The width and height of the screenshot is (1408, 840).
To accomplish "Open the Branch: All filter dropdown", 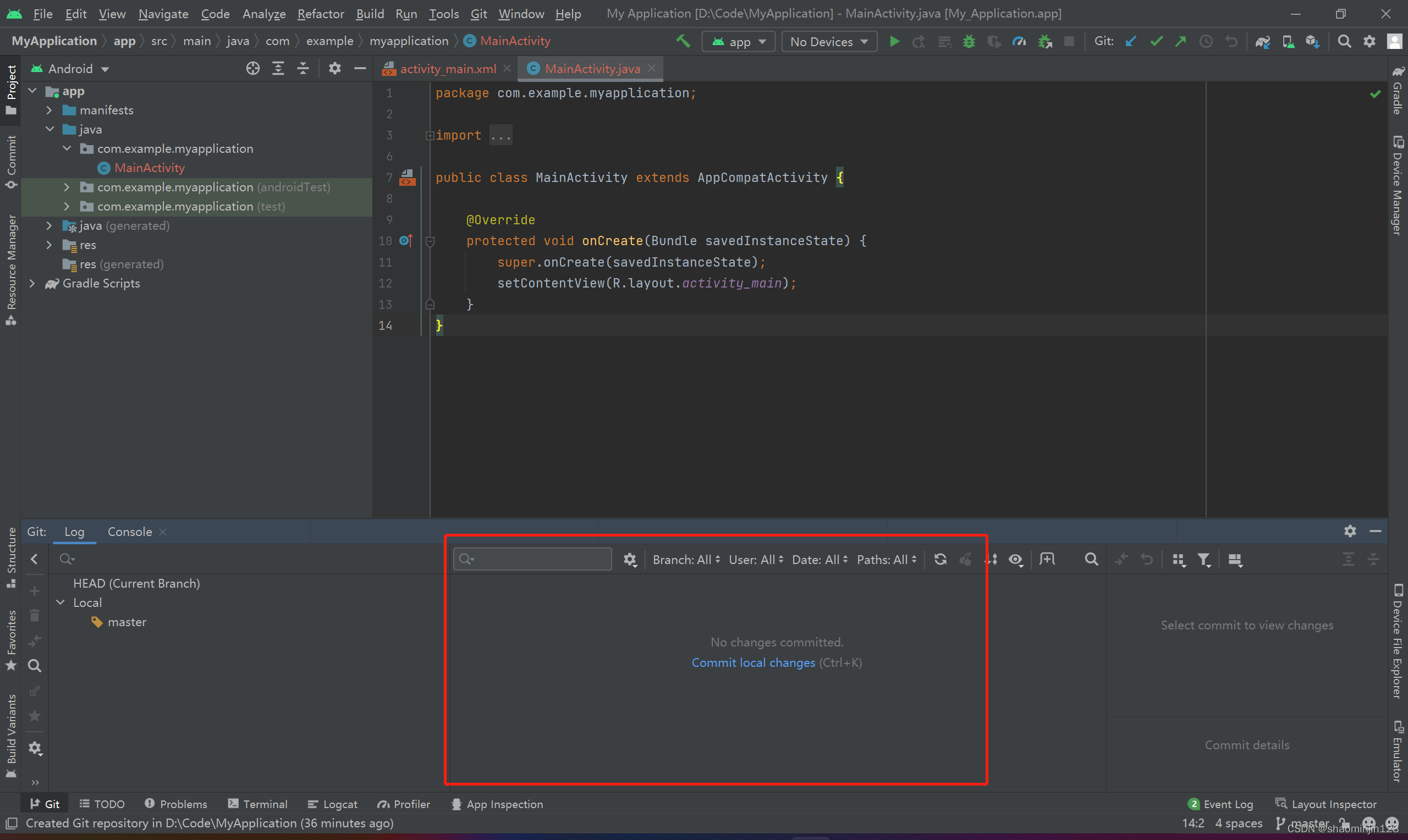I will (x=686, y=559).
